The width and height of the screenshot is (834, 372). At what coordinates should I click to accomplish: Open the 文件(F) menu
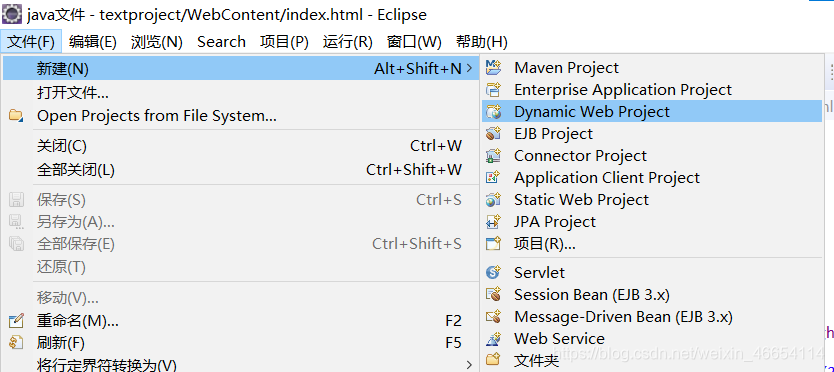31,42
